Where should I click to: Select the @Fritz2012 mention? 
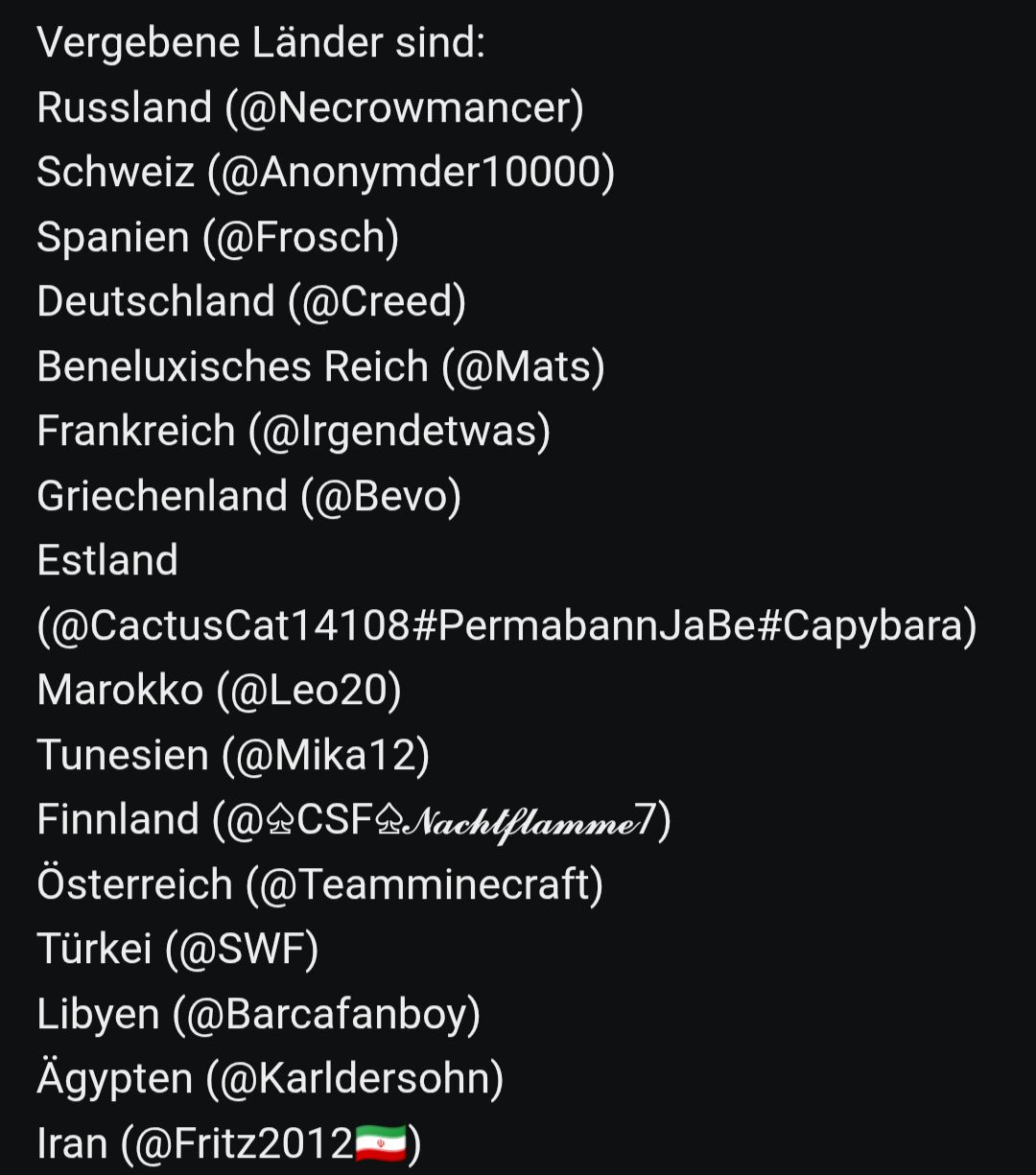[244, 1143]
